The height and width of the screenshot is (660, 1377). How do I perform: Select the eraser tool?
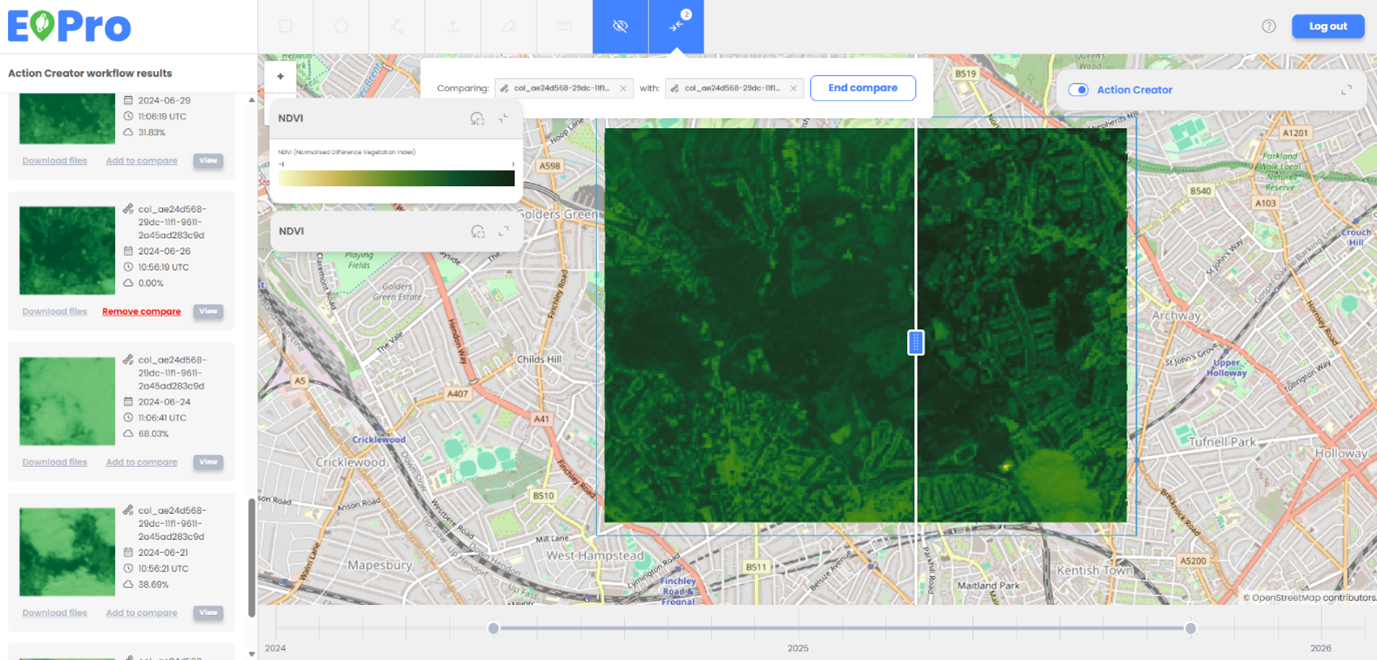pyautogui.click(x=509, y=27)
